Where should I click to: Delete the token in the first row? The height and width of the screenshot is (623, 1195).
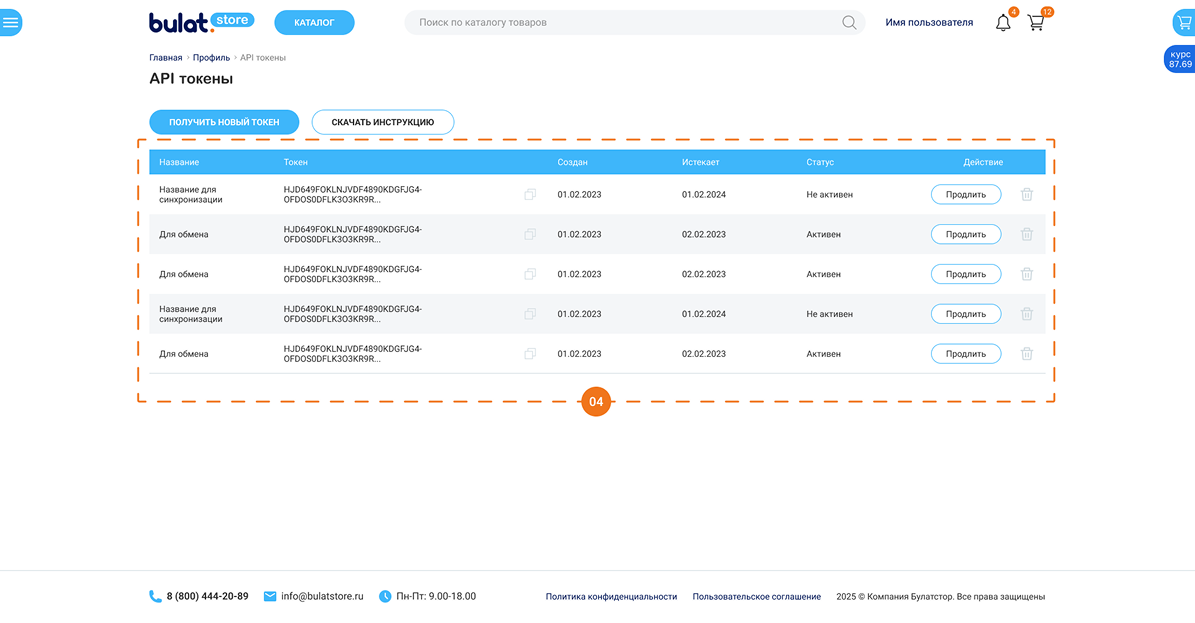coord(1026,194)
